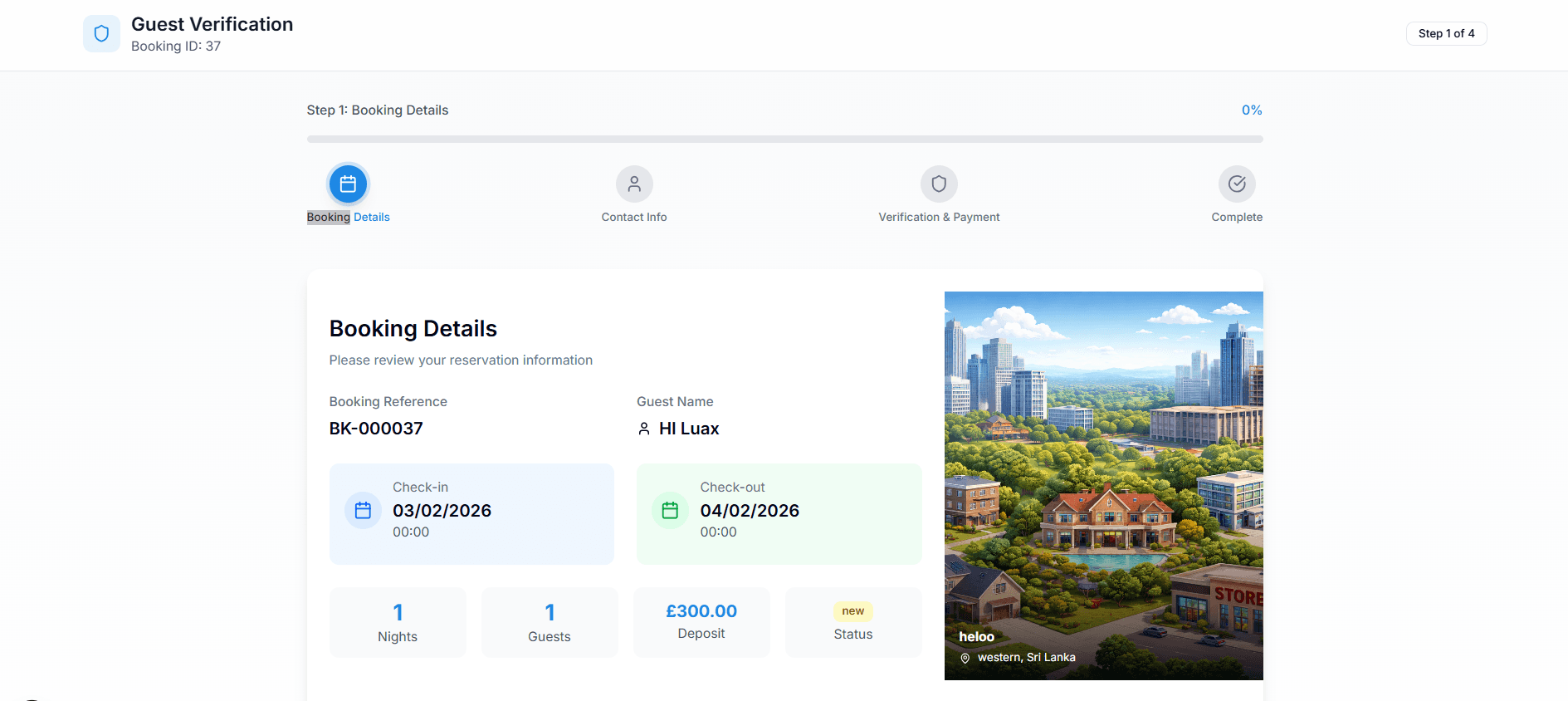Image resolution: width=1568 pixels, height=701 pixels.
Task: Click the blue Check-in calendar icon
Action: pos(363,511)
